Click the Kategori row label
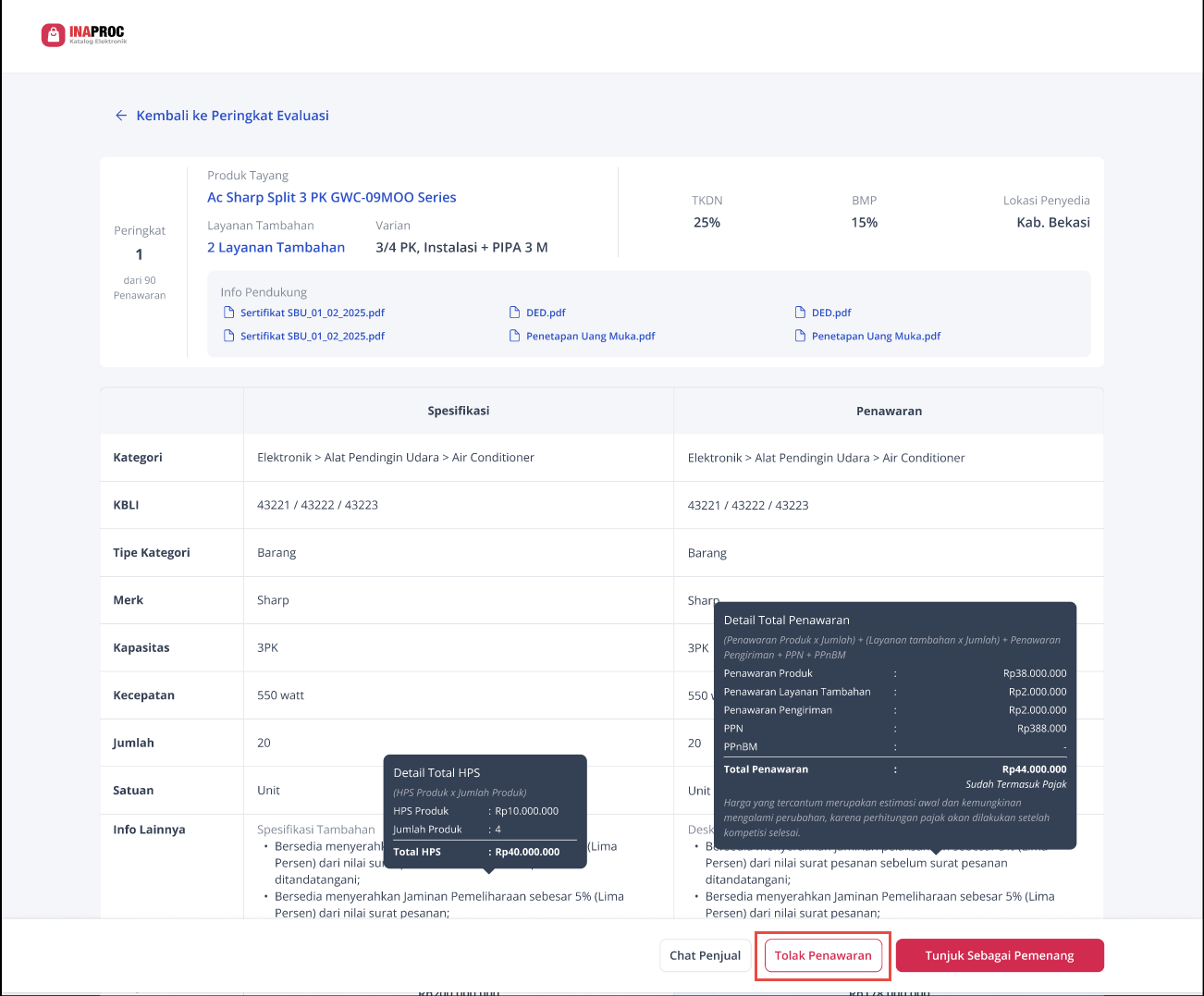 (x=138, y=458)
